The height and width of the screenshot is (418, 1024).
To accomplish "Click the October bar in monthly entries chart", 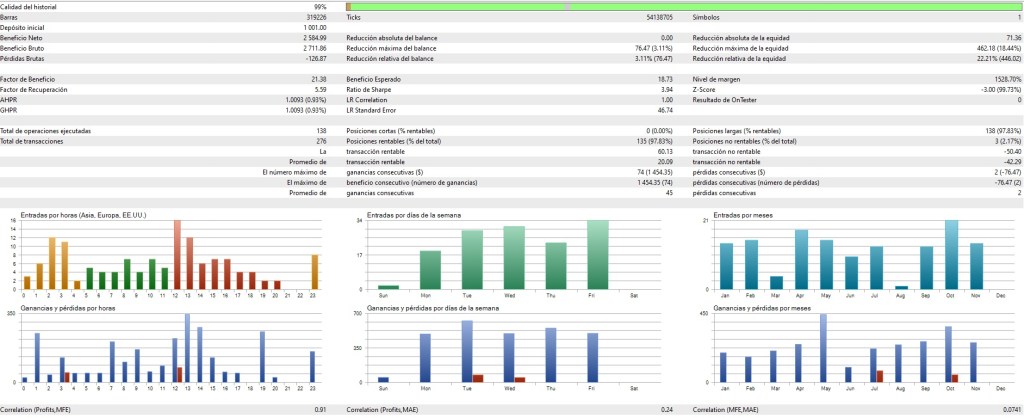I will point(951,255).
